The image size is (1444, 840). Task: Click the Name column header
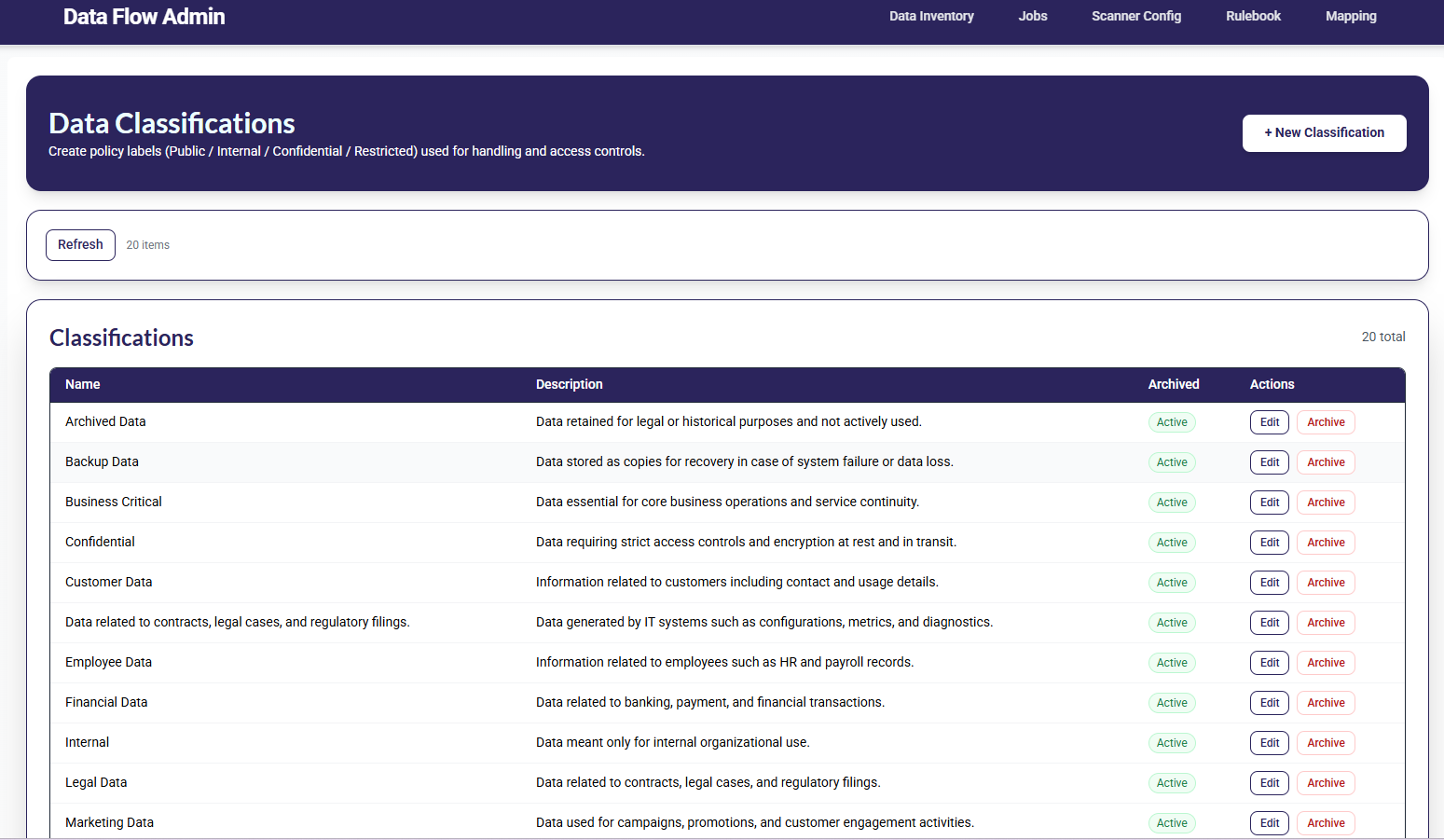click(x=83, y=384)
